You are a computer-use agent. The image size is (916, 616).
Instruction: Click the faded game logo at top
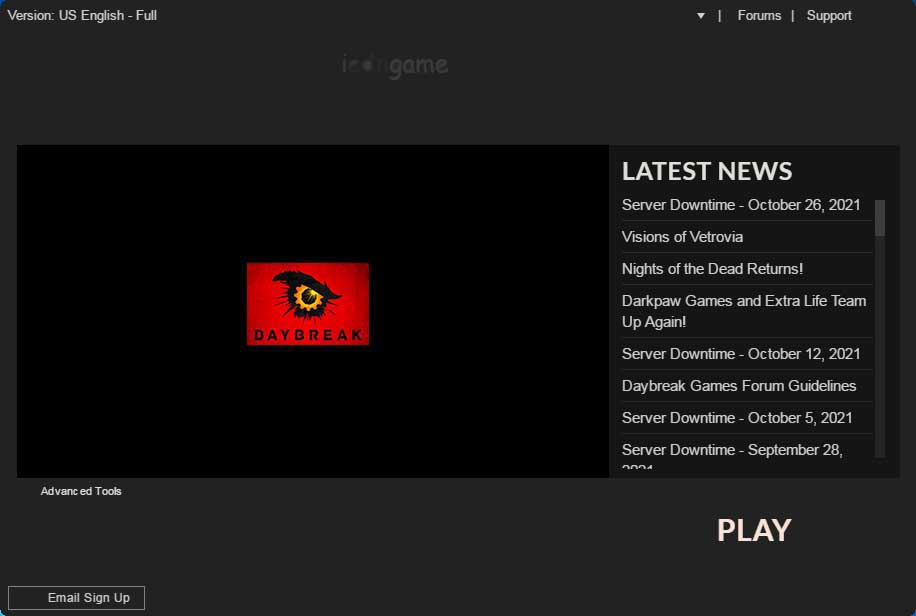coord(394,65)
